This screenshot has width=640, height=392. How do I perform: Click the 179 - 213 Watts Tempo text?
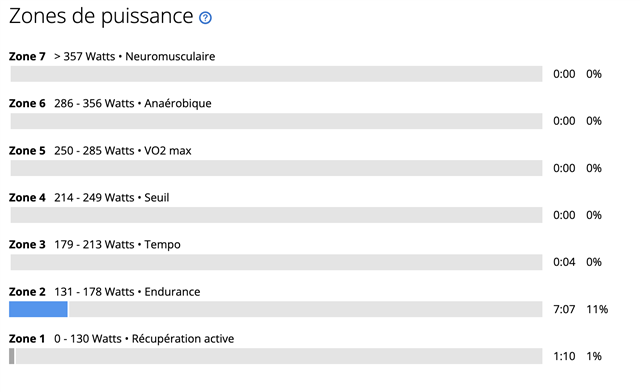pyautogui.click(x=118, y=245)
